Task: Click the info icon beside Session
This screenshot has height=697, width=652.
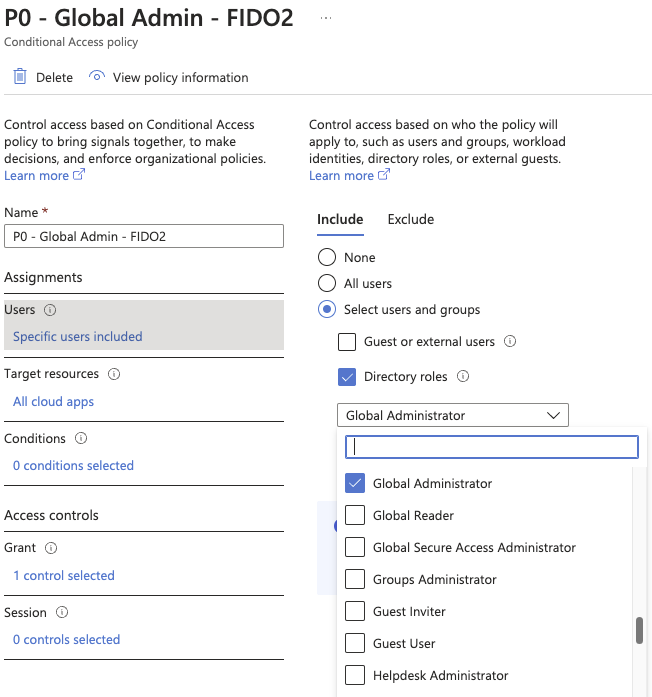Action: point(62,613)
